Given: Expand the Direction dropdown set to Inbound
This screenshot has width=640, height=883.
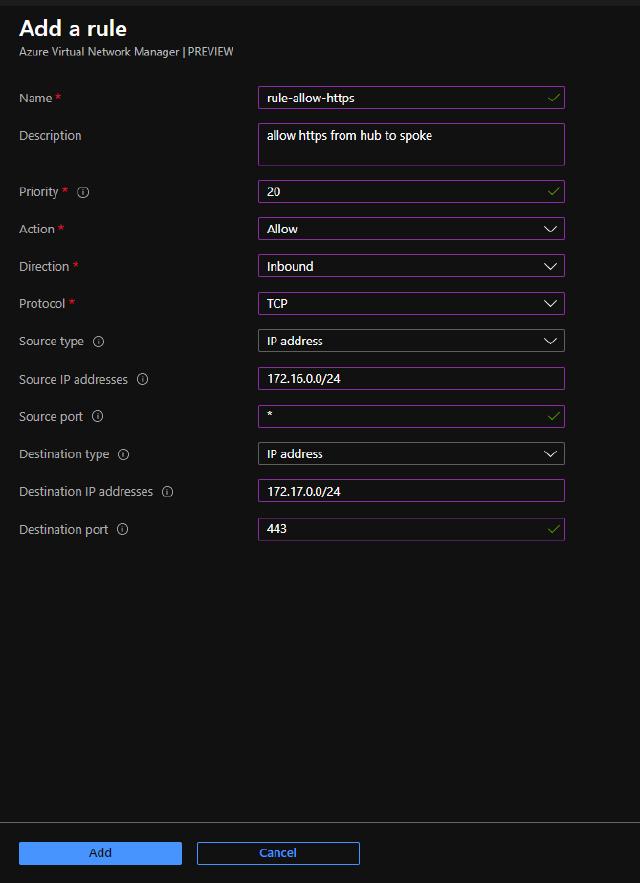Looking at the screenshot, I should 411,266.
